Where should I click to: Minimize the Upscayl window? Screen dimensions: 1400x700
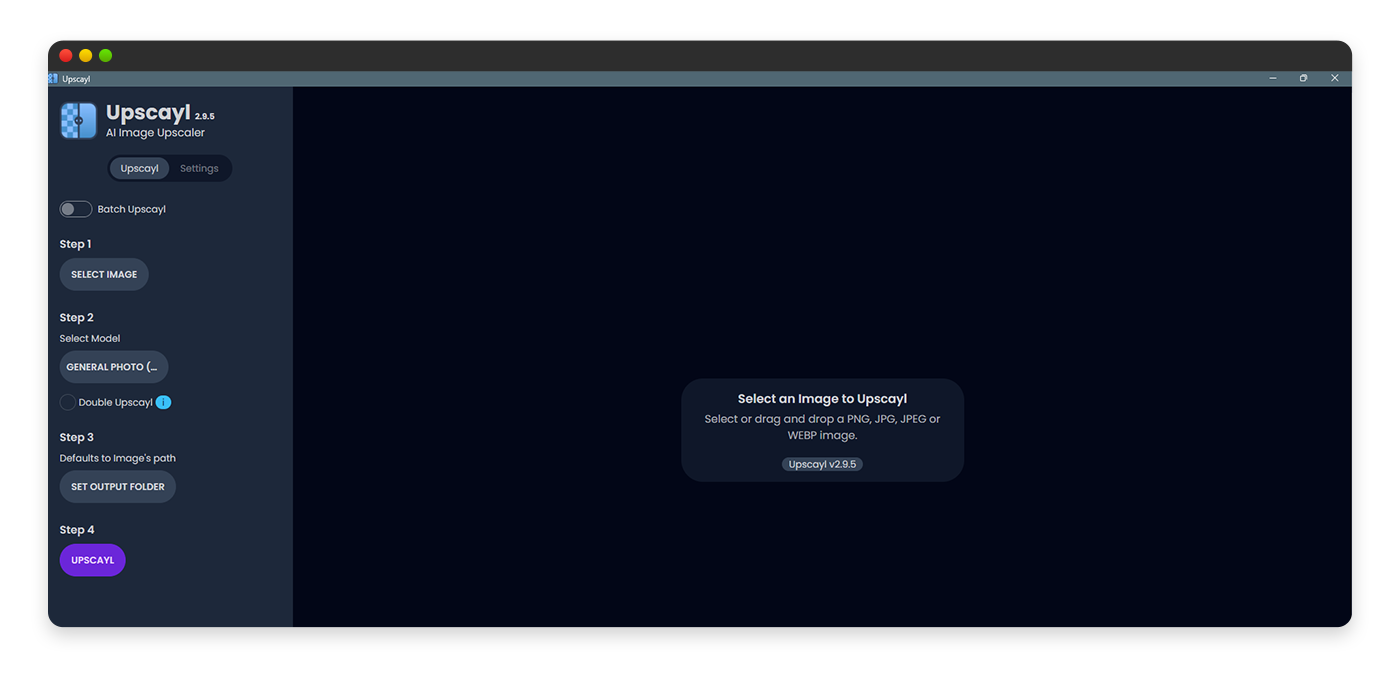click(x=1273, y=78)
